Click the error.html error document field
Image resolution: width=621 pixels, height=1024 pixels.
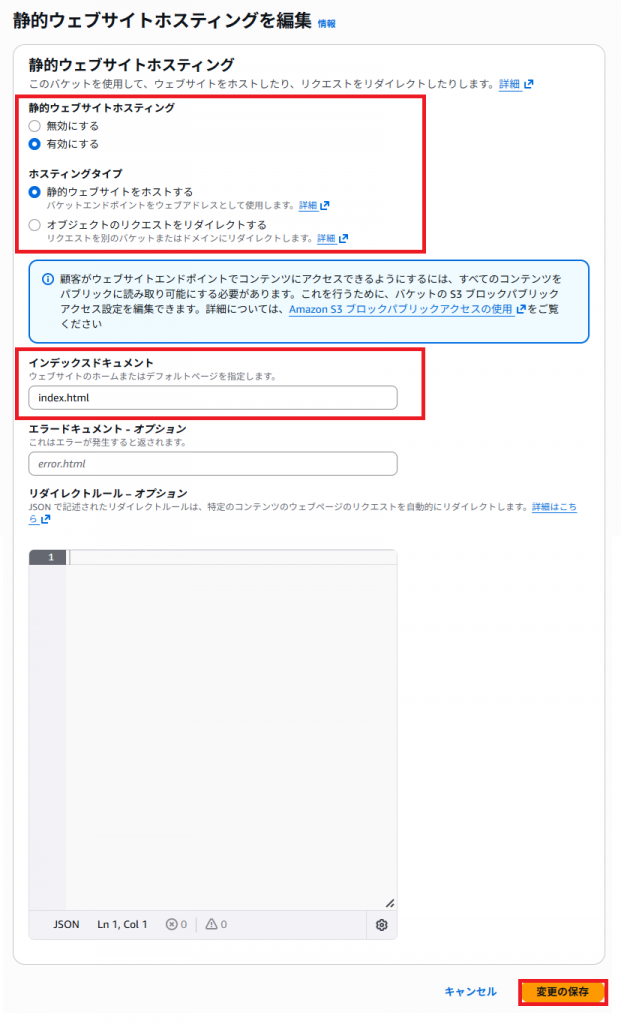click(213, 464)
